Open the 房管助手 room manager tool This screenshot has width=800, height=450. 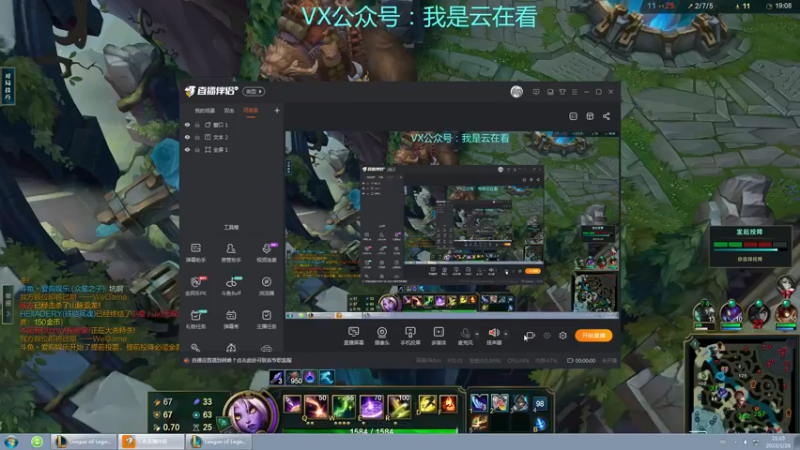[x=231, y=253]
